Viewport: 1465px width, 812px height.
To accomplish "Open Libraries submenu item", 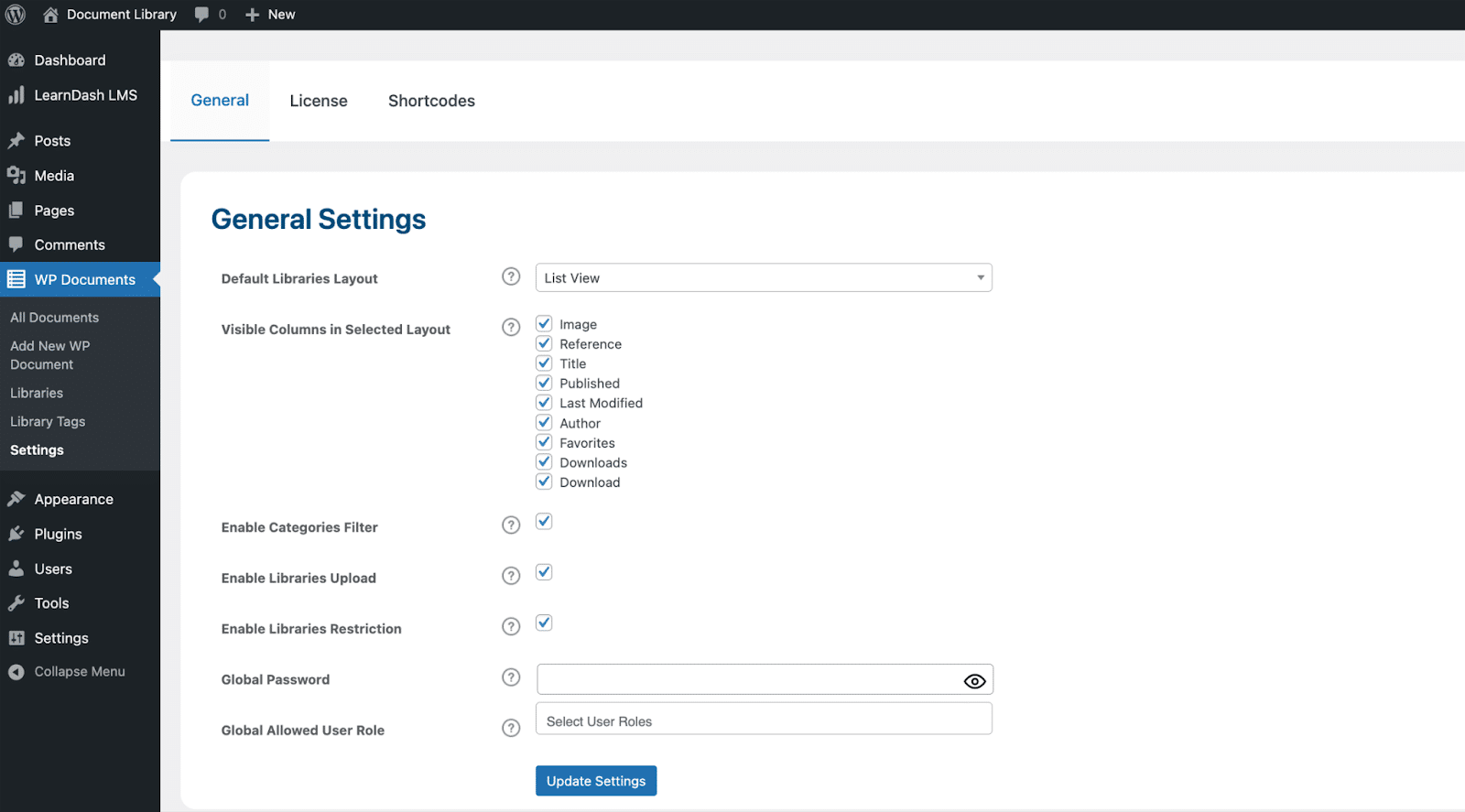I will pos(37,393).
